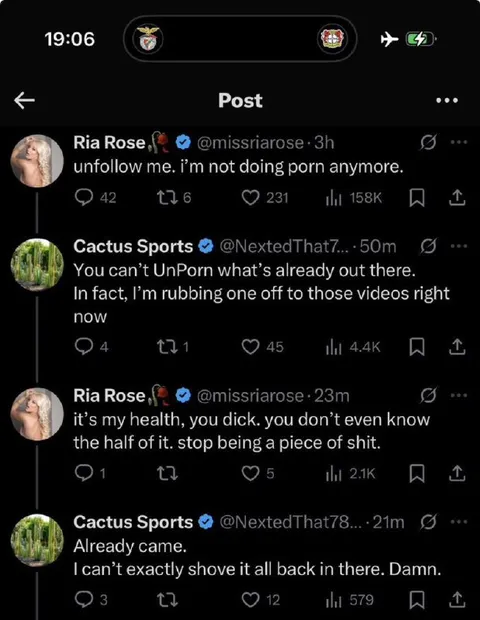Viewport: 480px width, 620px height.
Task: Share Ria Rose's 'unfollow me' post
Action: point(457,198)
